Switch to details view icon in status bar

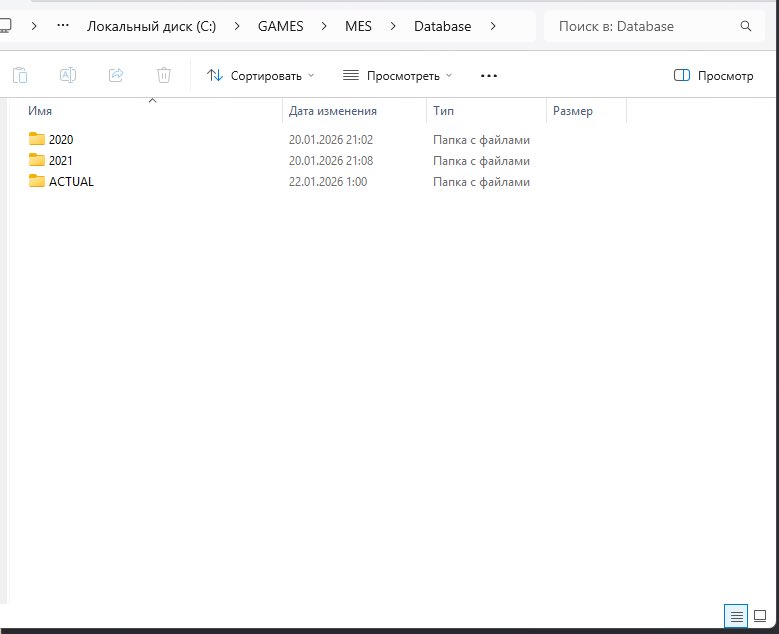pos(736,617)
